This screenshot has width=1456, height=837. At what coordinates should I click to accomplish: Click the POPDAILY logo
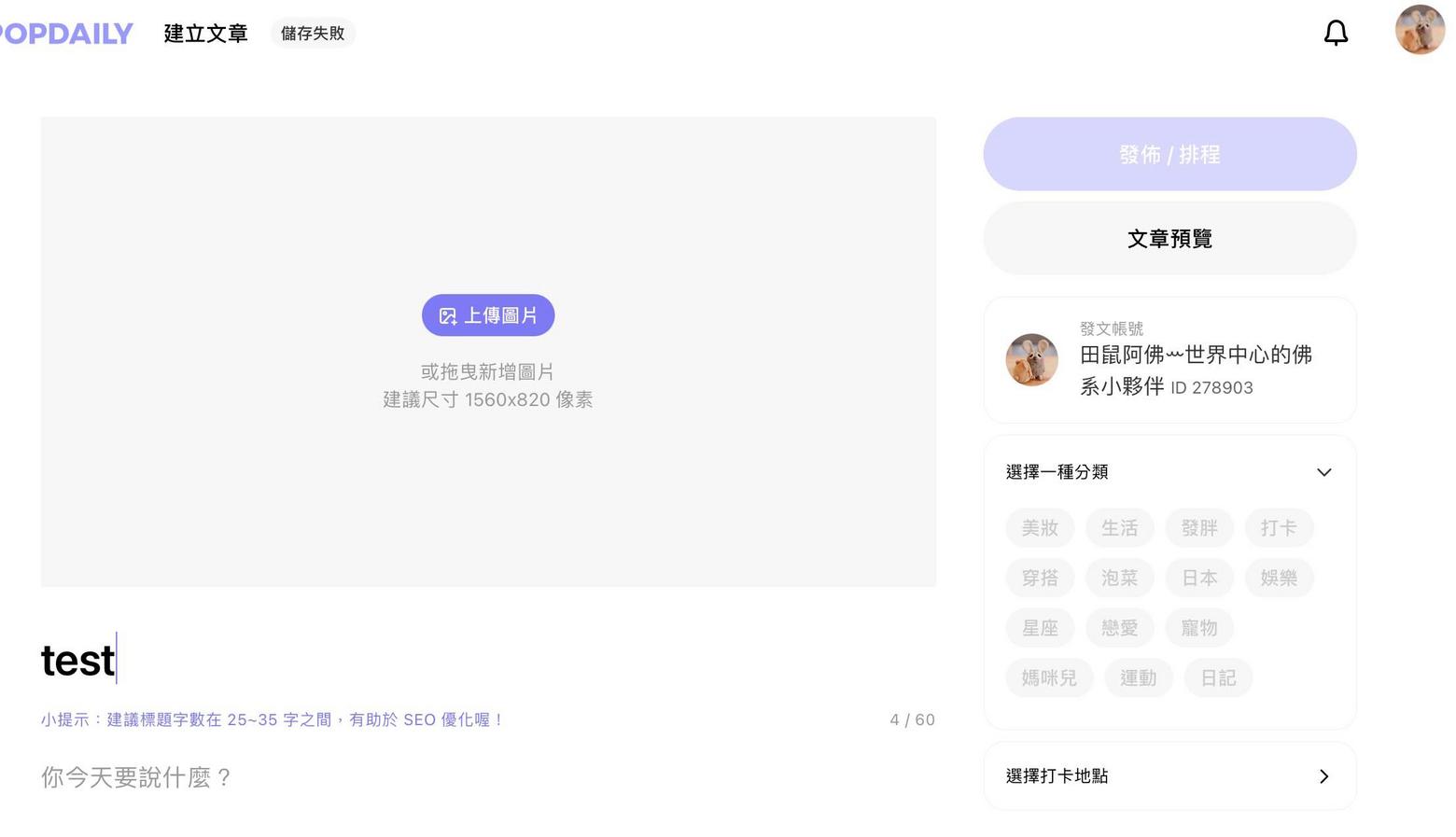(65, 34)
